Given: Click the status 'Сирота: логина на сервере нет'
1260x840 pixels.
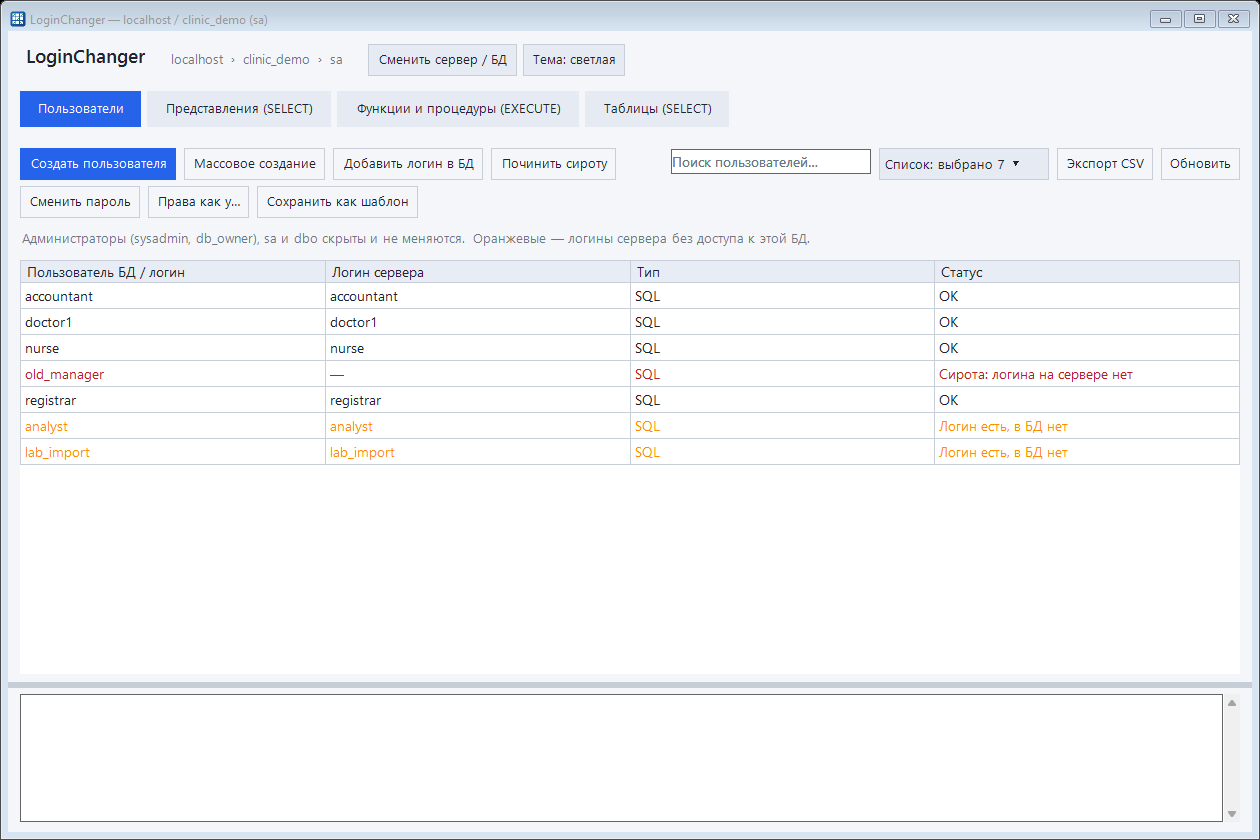Looking at the screenshot, I should pos(1035,375).
